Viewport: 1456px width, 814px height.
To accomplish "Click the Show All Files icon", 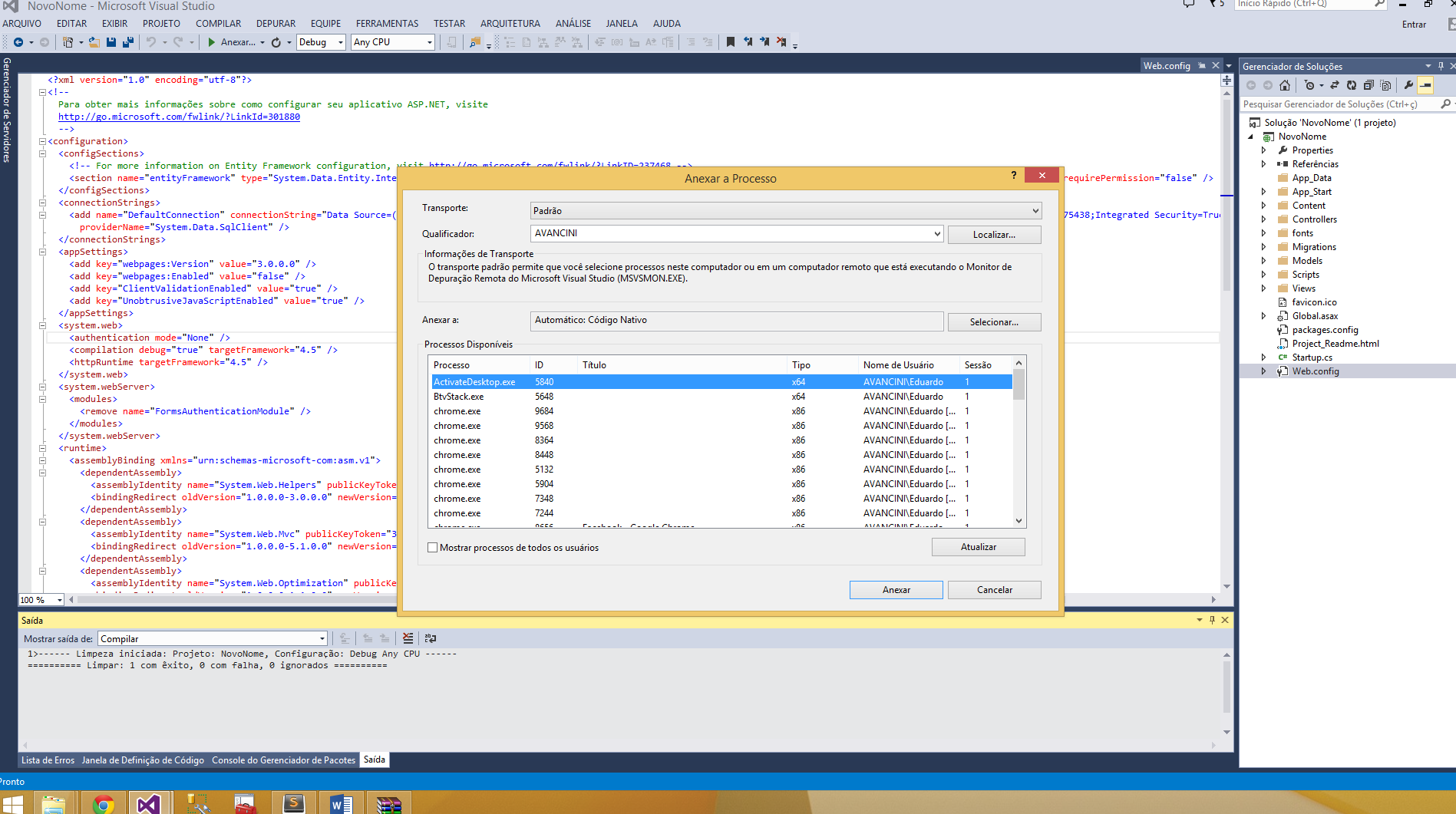I will coord(1385,85).
